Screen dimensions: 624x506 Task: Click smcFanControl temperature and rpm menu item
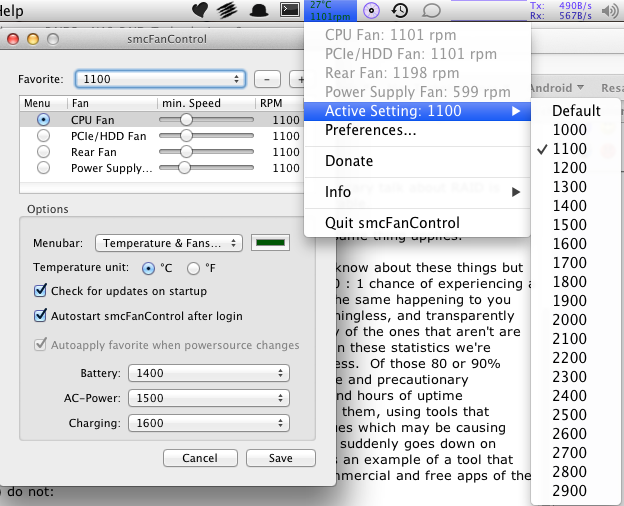(330, 10)
